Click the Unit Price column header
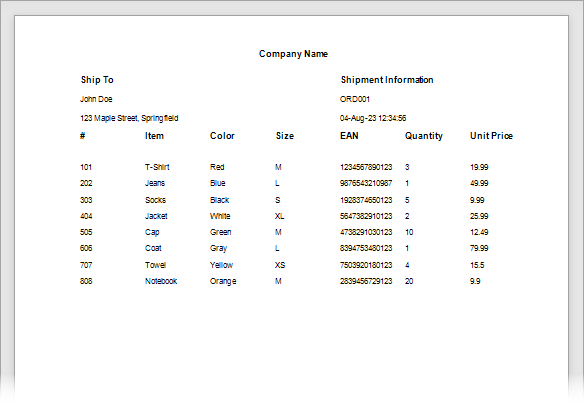The width and height of the screenshot is (584, 404). point(491,136)
